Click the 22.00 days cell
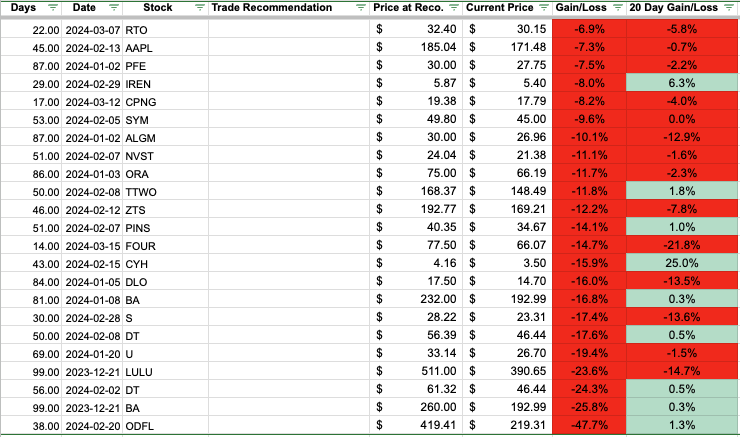740x437 pixels. [x=31, y=30]
